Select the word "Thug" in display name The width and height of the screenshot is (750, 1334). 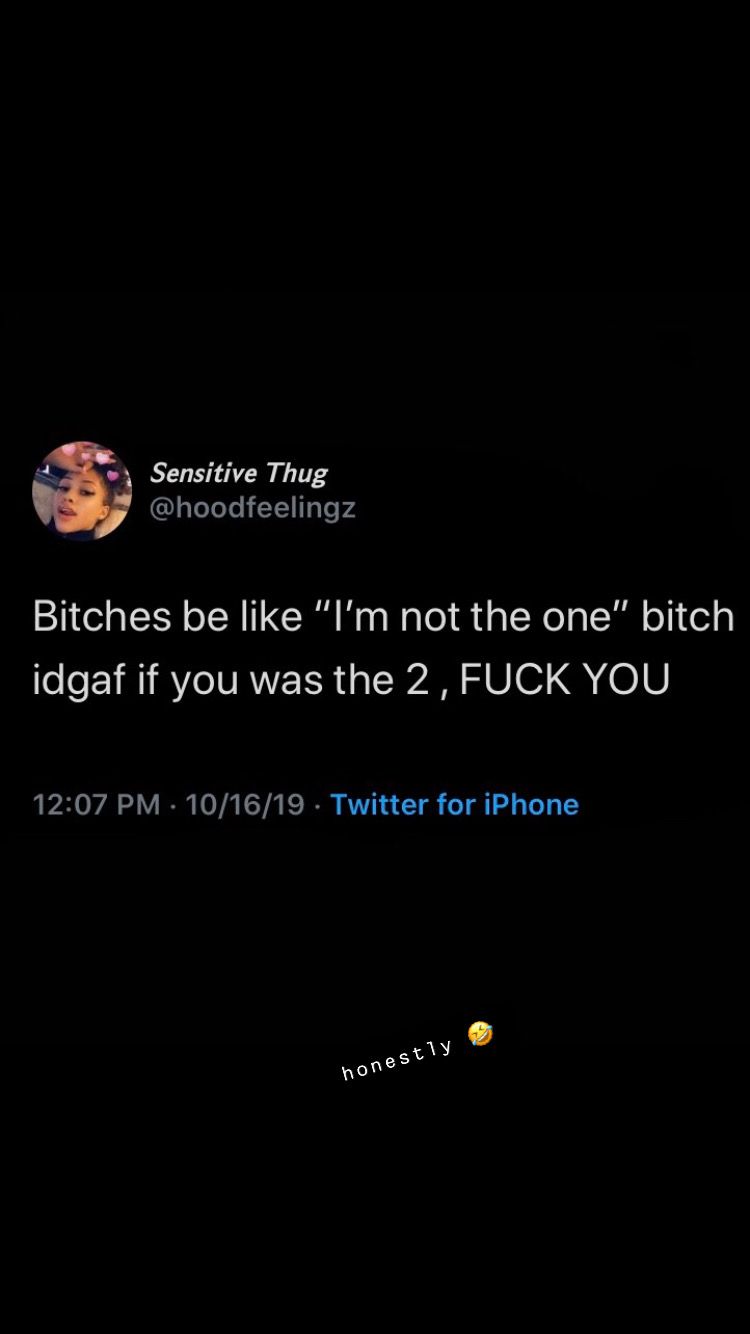point(297,474)
